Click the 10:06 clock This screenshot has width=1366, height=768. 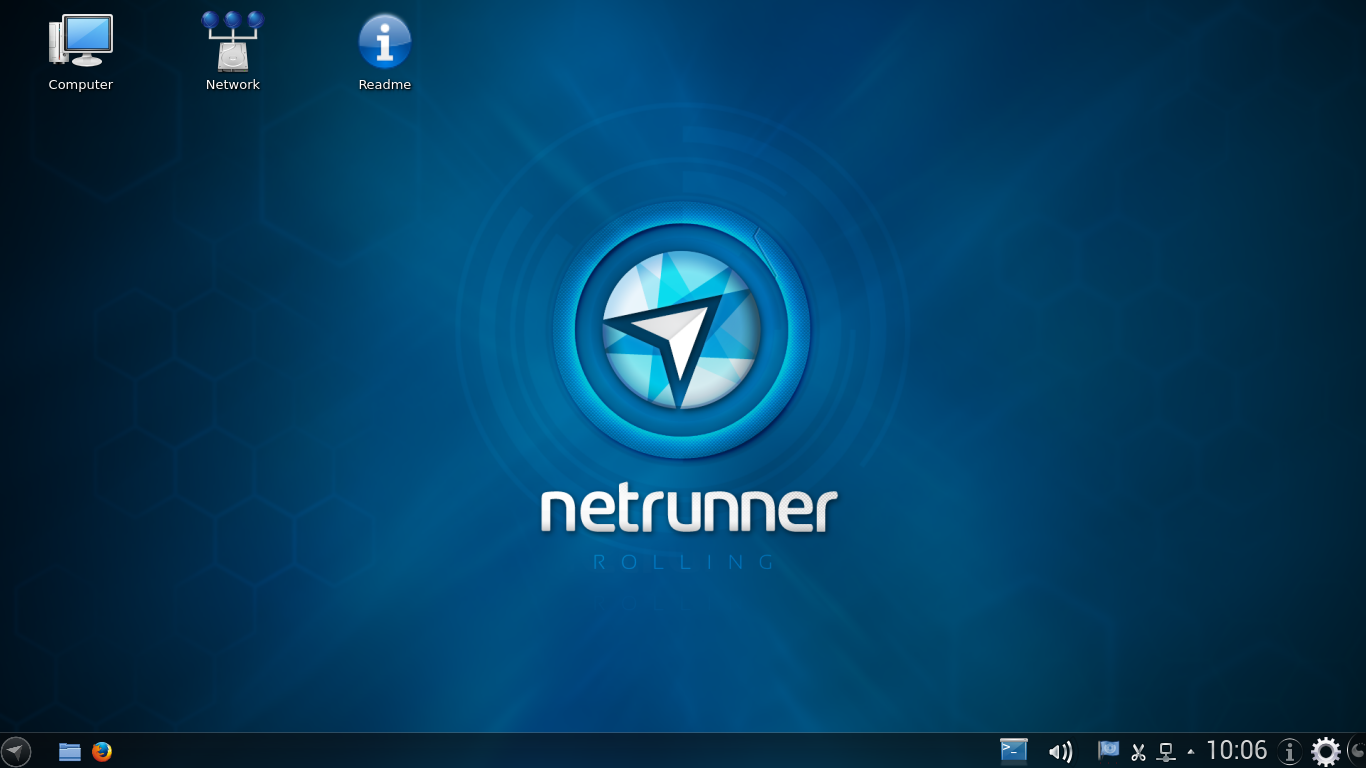pyautogui.click(x=1237, y=751)
